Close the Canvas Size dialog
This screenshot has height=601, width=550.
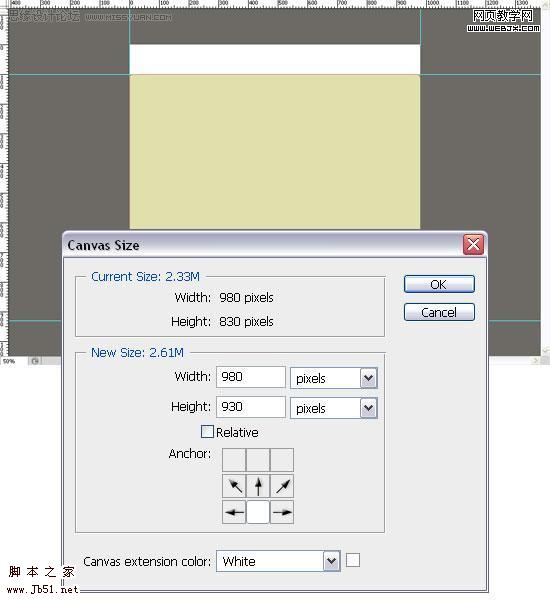tap(473, 245)
